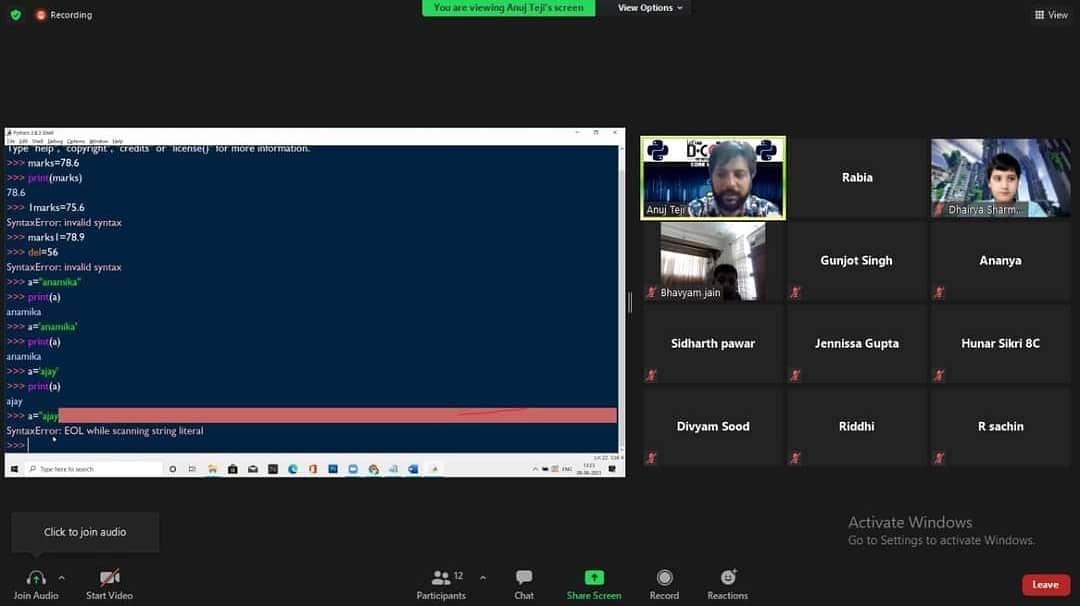Open the View layout button
The image size is (1080, 606).
(1051, 14)
